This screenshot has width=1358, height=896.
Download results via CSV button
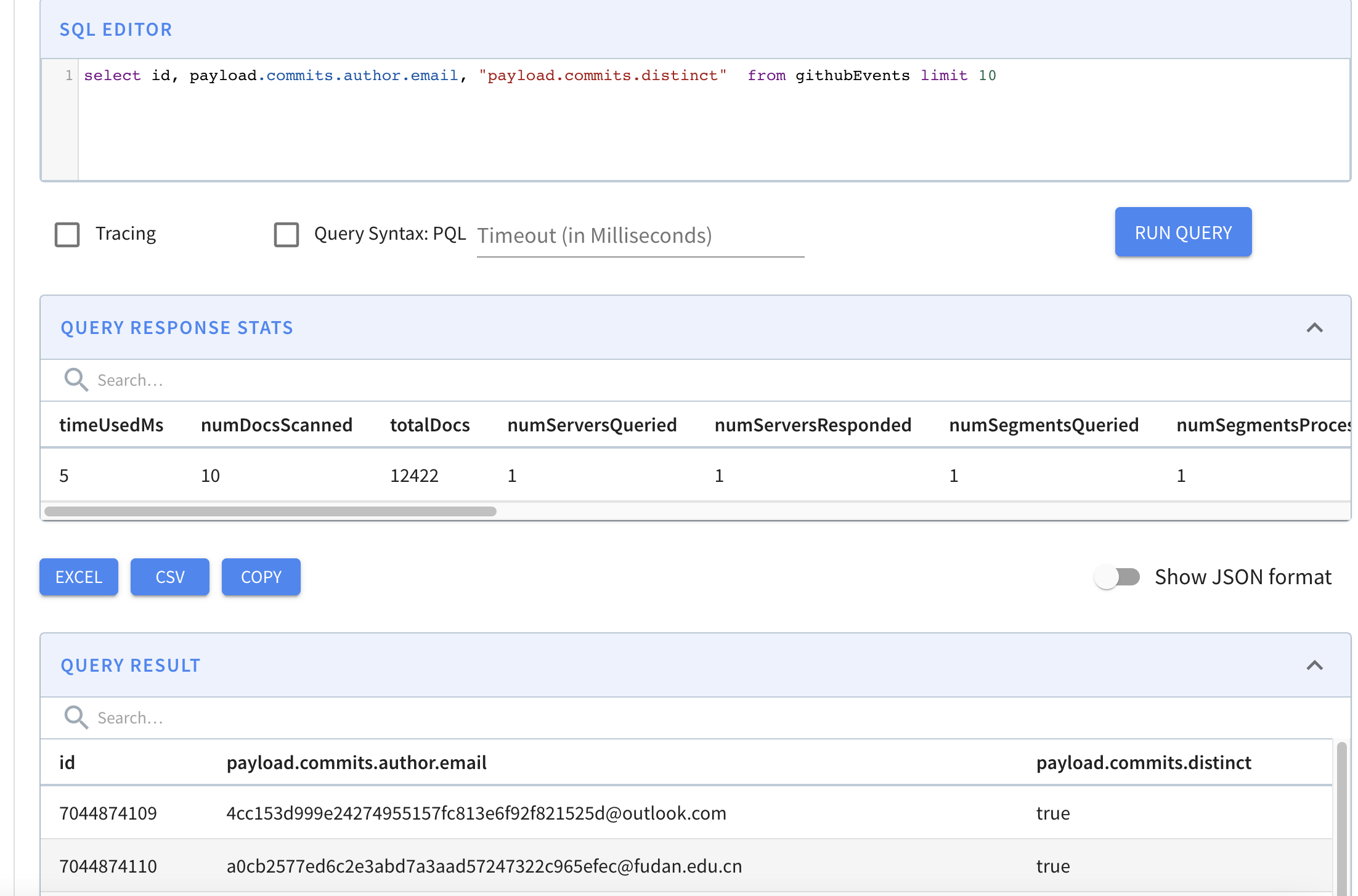tap(170, 577)
